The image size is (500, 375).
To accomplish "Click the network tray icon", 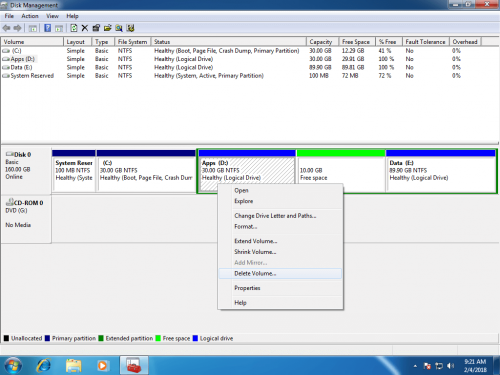I will (x=439, y=366).
